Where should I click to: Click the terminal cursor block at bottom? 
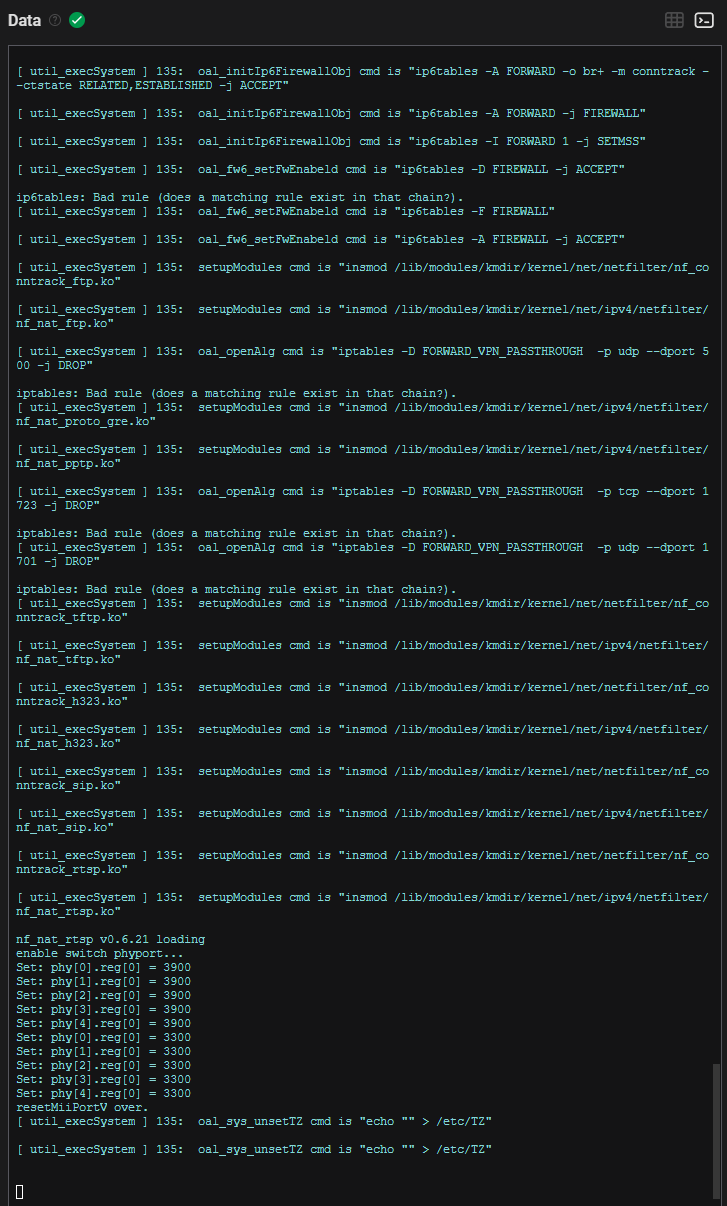click(20, 1190)
